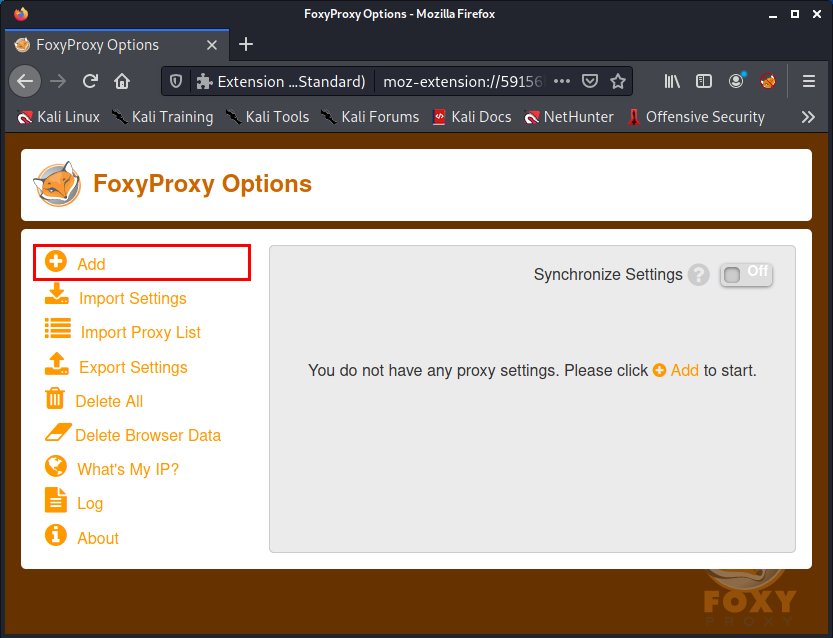Screen dimensions: 833x638
Task: Click the What's My IP globe icon
Action: (56, 466)
